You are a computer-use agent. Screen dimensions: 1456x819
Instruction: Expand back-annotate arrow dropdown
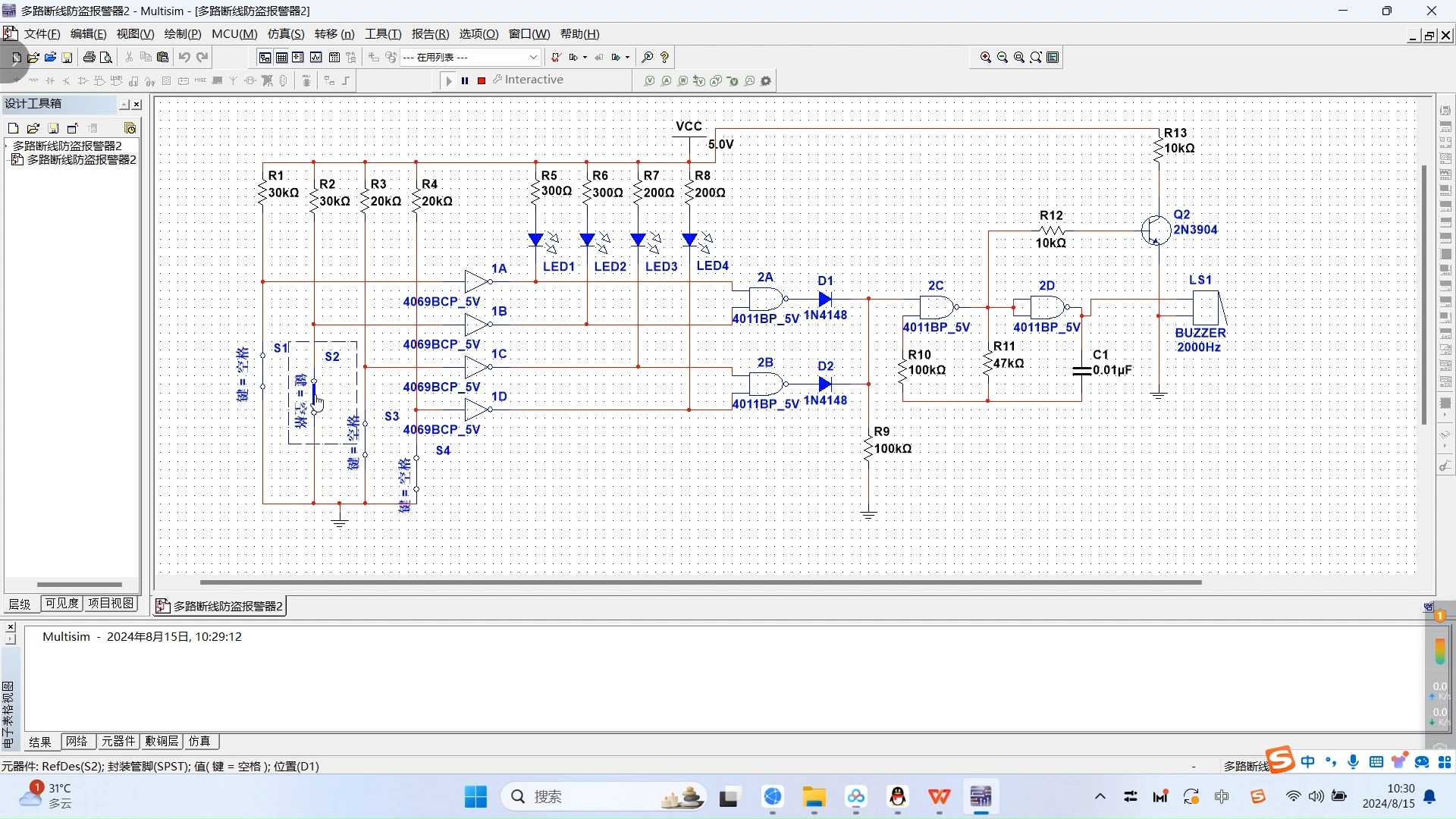coord(585,58)
